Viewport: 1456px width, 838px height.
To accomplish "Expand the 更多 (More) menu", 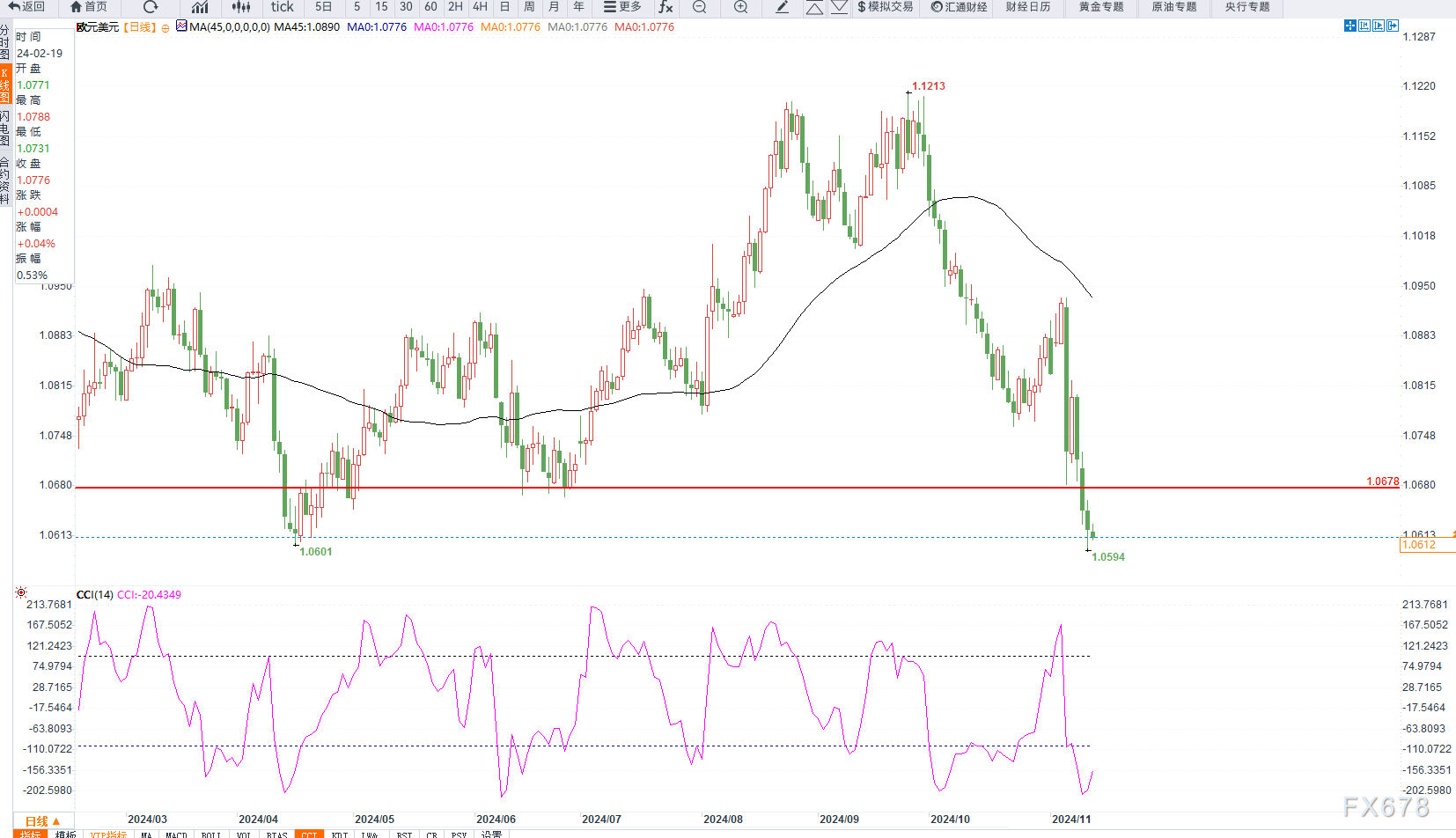I will click(x=622, y=7).
